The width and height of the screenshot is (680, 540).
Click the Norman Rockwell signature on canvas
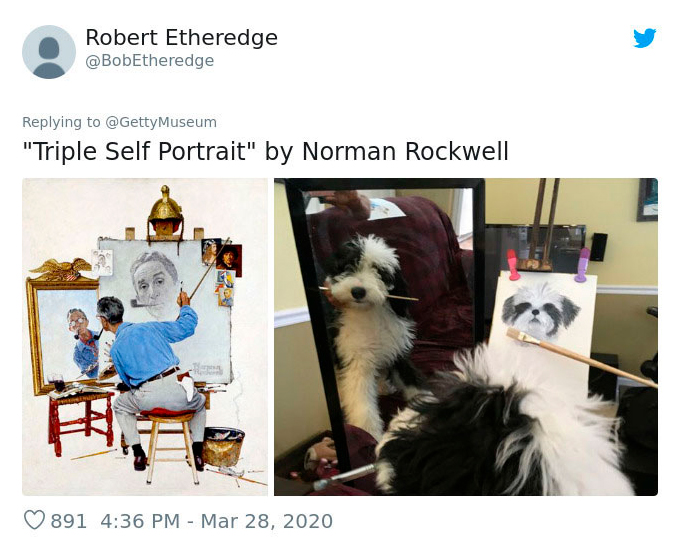[207, 369]
